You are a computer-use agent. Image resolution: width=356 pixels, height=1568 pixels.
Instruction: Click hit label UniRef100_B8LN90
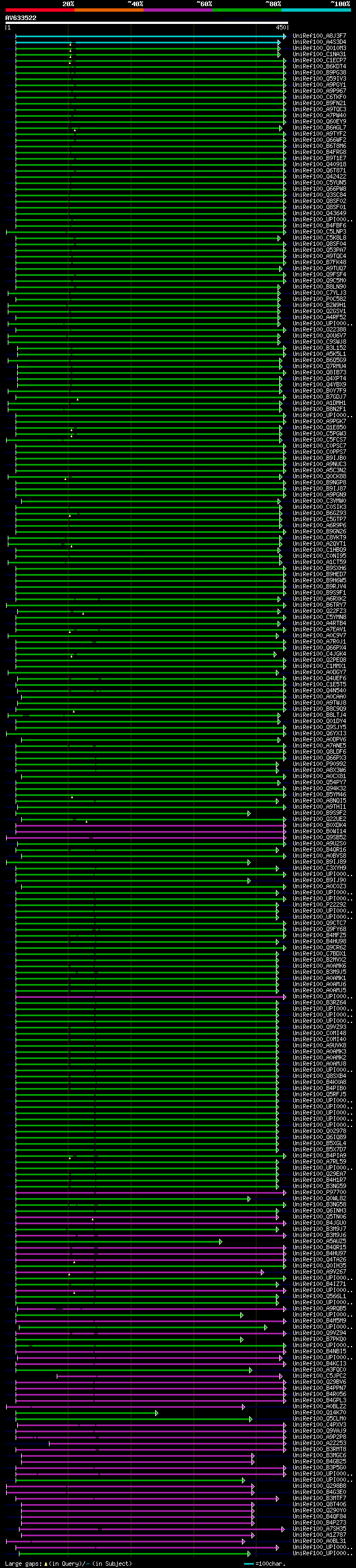(319, 286)
